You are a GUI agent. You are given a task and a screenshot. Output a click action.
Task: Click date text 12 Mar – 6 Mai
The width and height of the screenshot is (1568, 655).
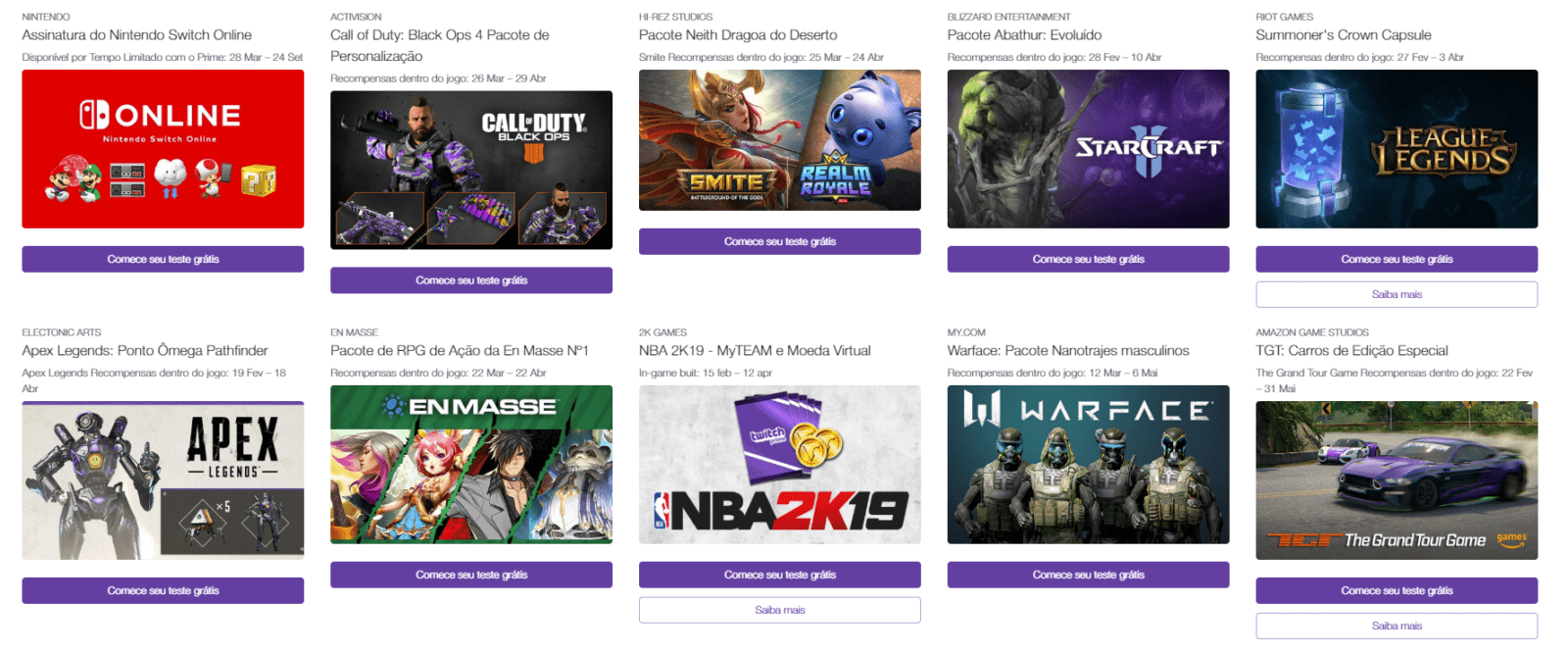click(1123, 373)
